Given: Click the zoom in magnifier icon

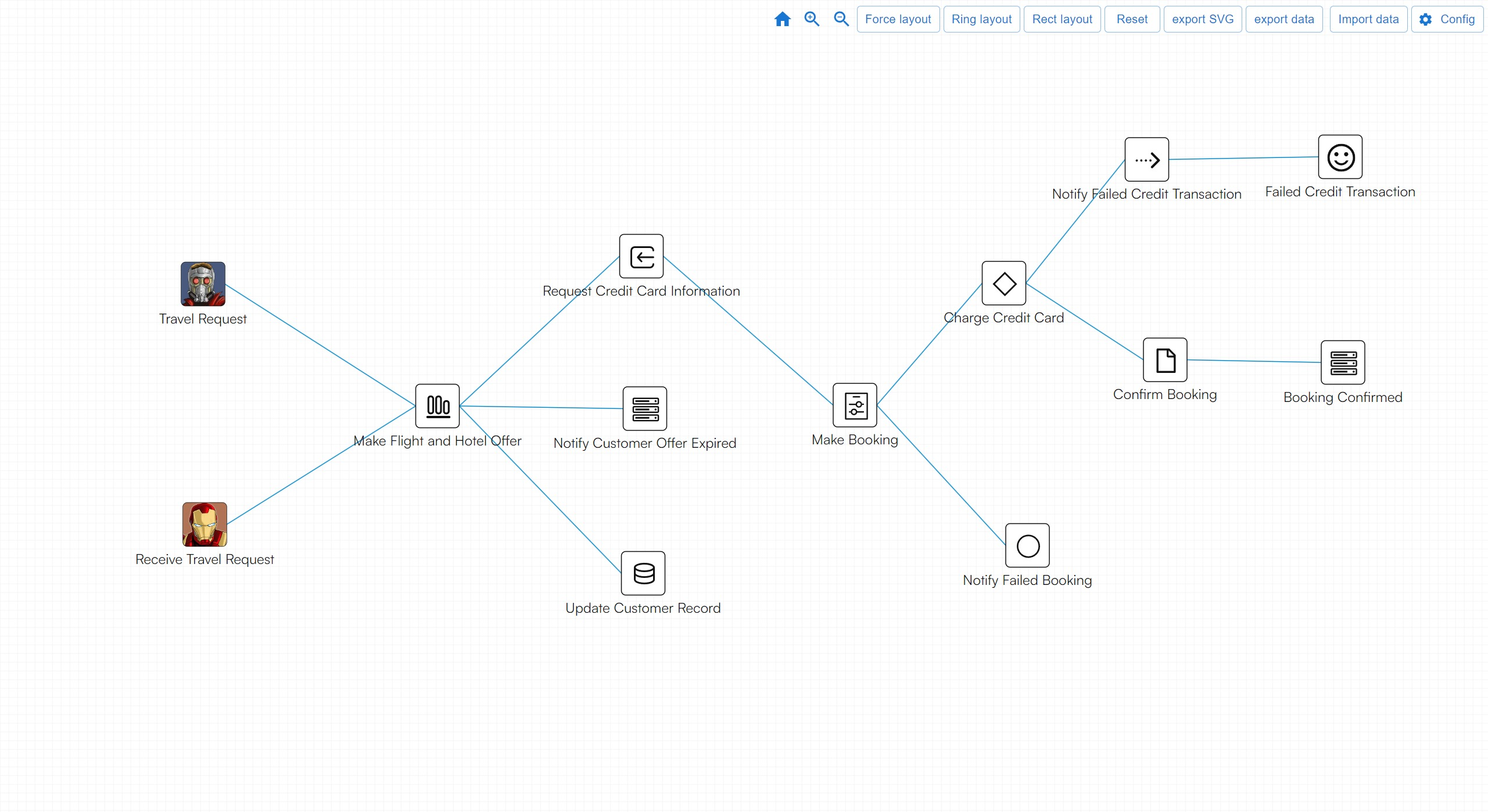Looking at the screenshot, I should pos(812,19).
